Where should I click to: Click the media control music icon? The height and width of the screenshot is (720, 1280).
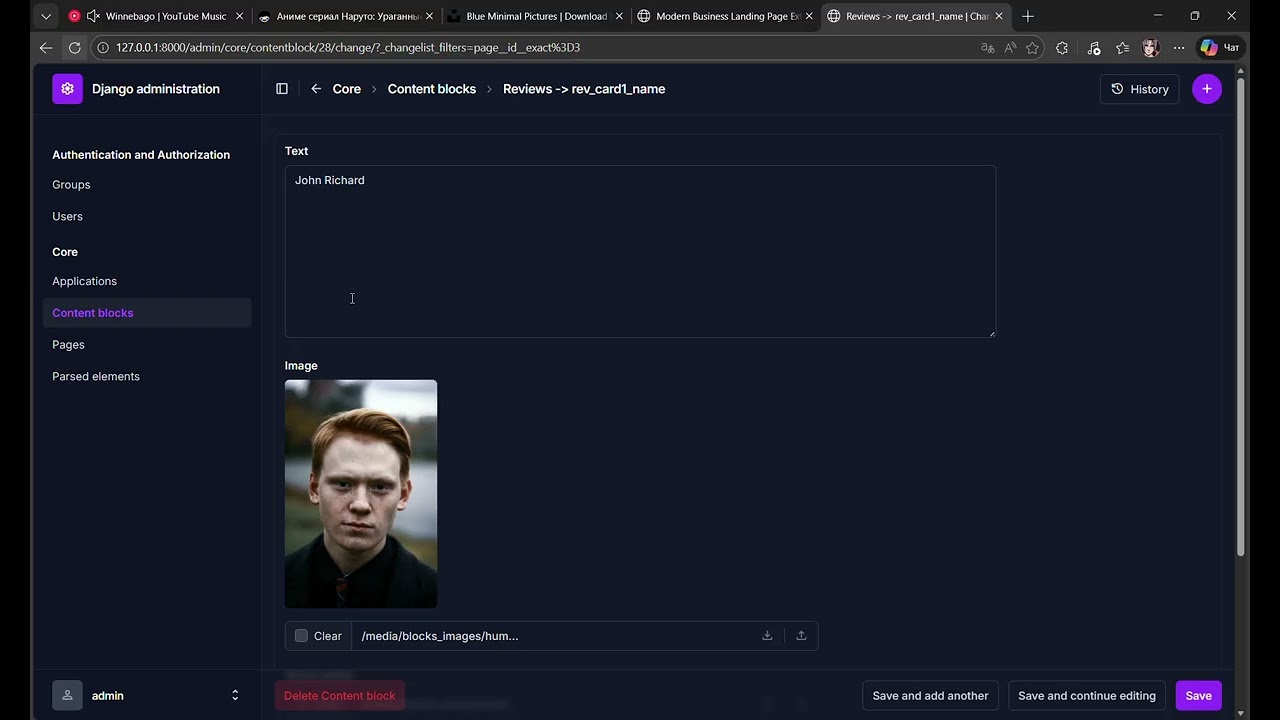coord(1094,47)
